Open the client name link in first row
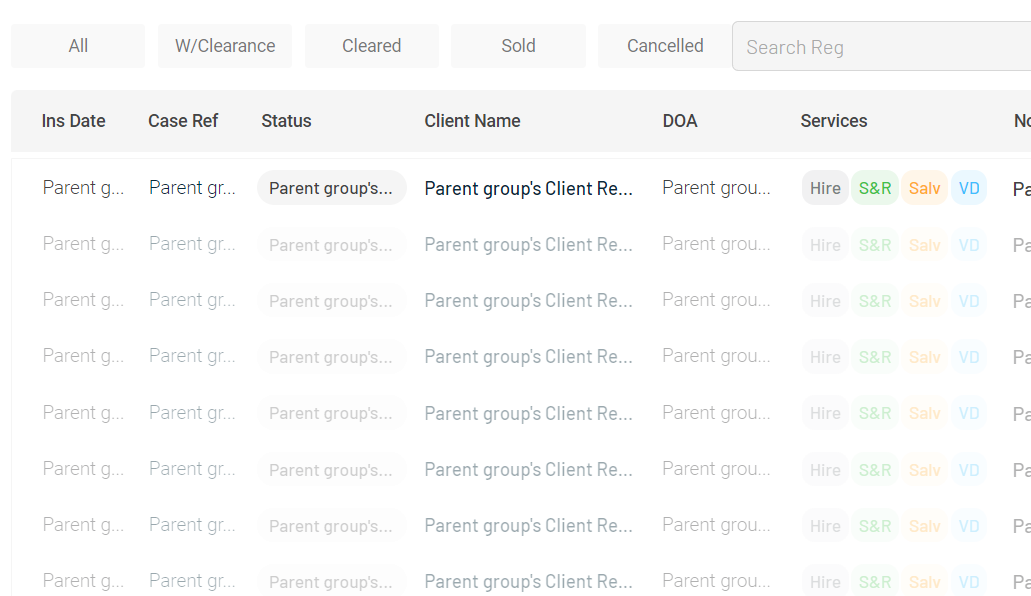This screenshot has width=1031, height=596. click(x=528, y=188)
